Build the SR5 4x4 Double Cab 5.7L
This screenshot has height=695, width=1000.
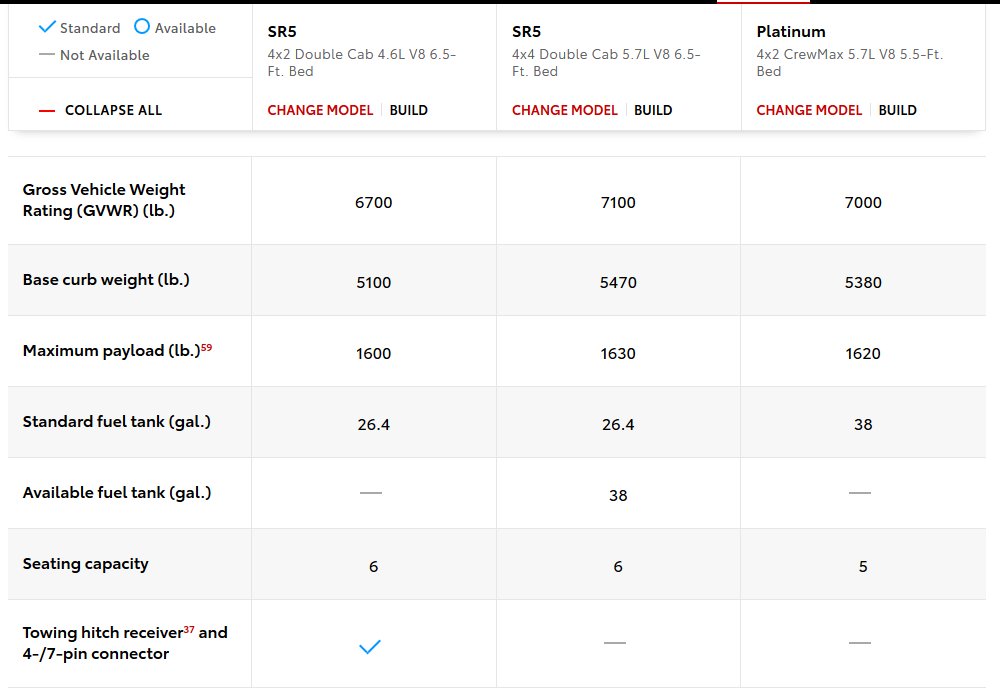(653, 110)
